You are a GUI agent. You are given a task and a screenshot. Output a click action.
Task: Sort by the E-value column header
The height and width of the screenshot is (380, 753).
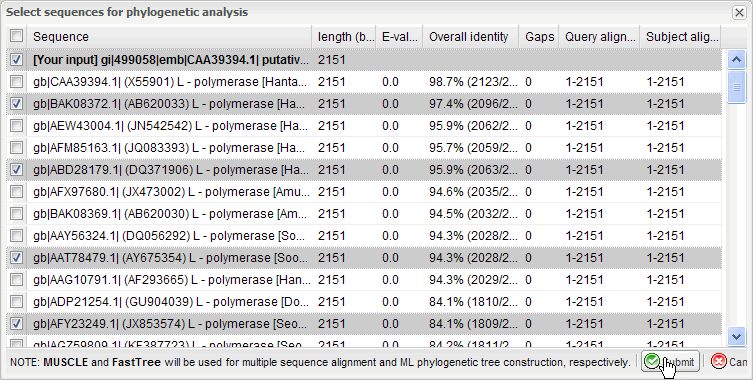pyautogui.click(x=399, y=37)
